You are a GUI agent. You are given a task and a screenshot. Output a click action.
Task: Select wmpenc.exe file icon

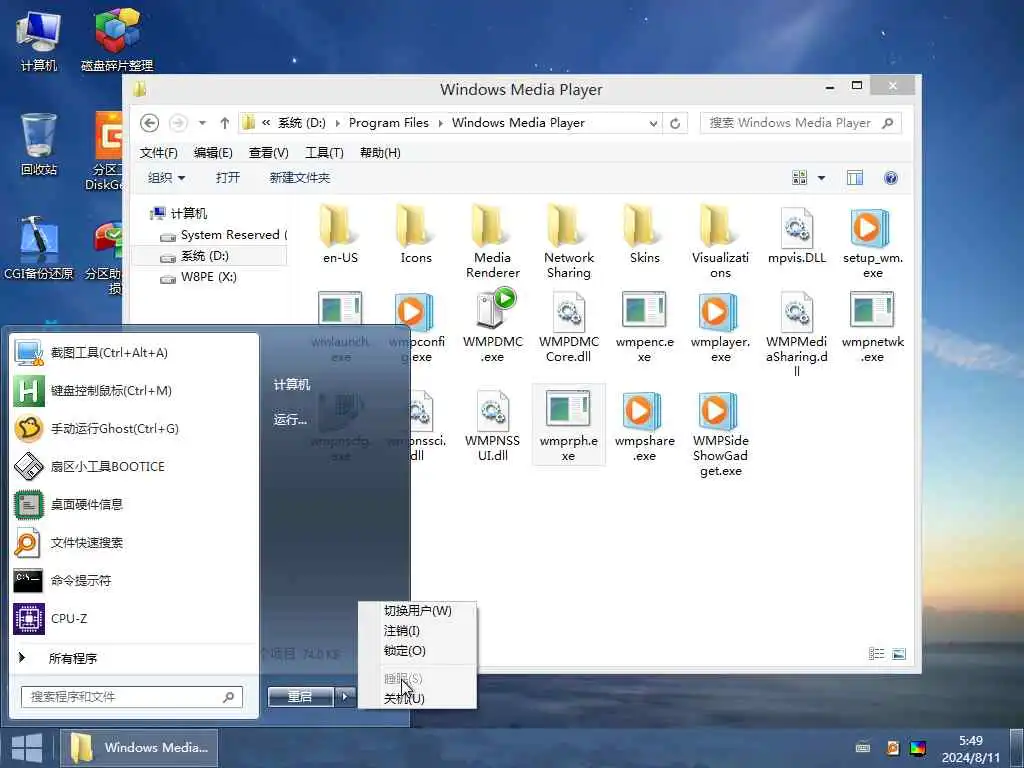tap(644, 310)
